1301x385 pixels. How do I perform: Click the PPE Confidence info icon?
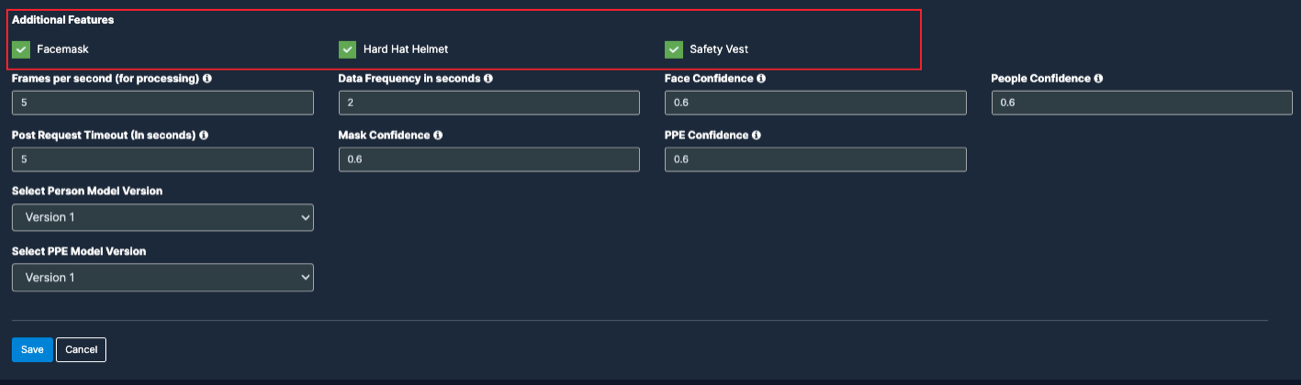[x=756, y=134]
